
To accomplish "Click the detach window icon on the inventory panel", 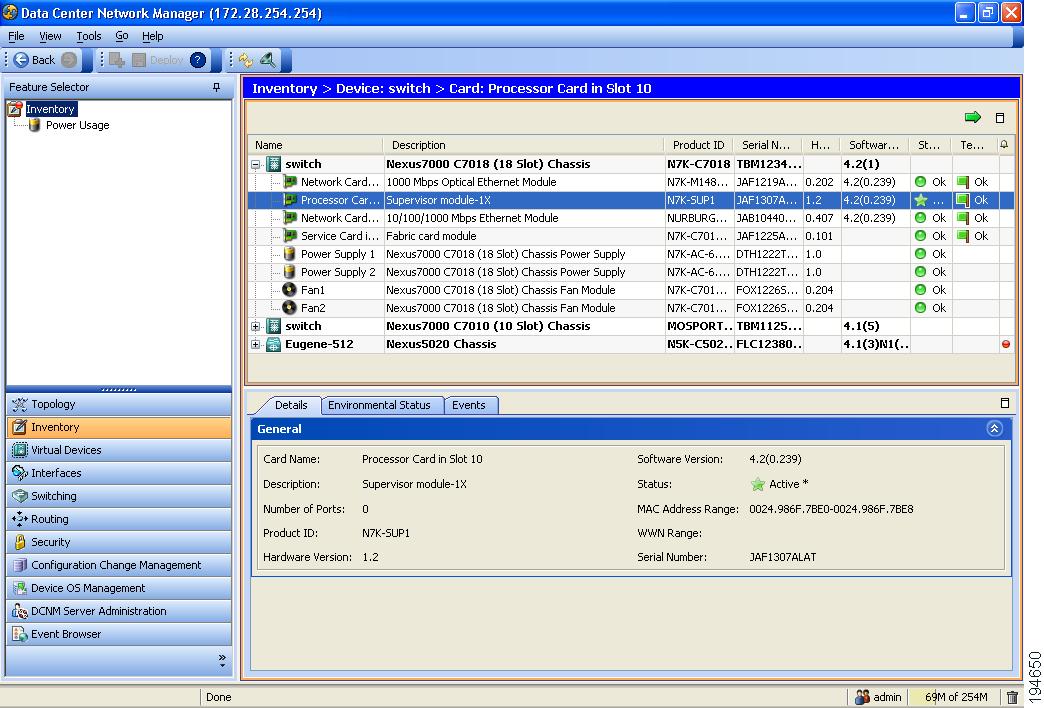I will click(x=1000, y=118).
